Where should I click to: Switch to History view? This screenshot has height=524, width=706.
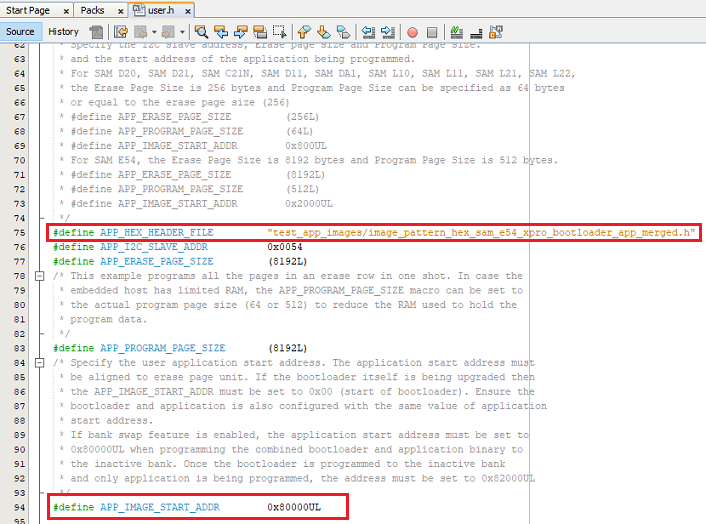pyautogui.click(x=63, y=32)
